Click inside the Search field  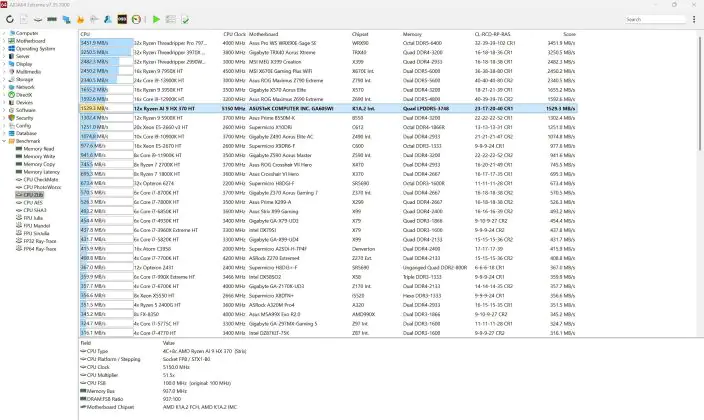coord(656,19)
